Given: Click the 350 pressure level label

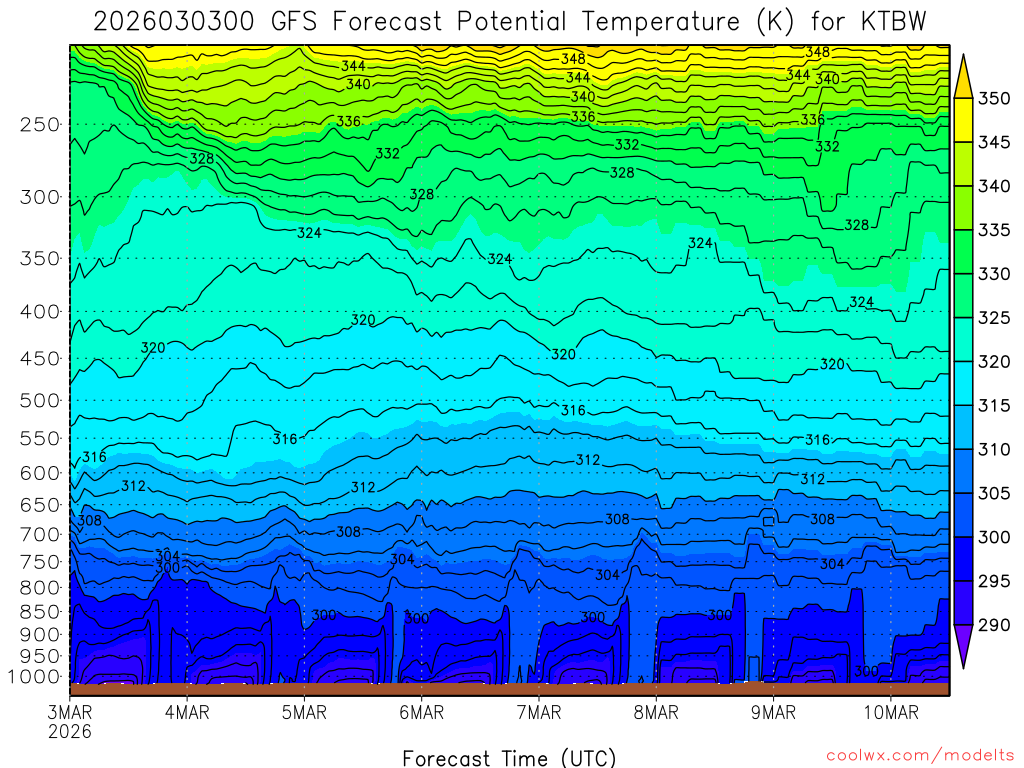Looking at the screenshot, I should [40, 258].
